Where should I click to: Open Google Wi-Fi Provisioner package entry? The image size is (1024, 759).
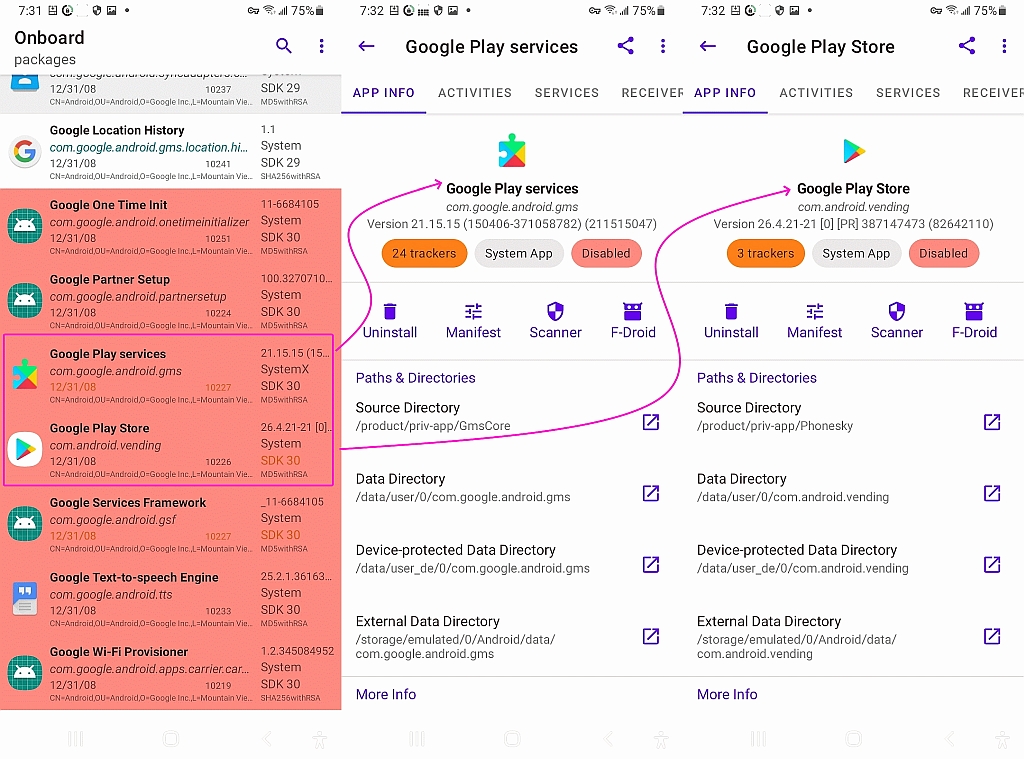click(x=170, y=673)
